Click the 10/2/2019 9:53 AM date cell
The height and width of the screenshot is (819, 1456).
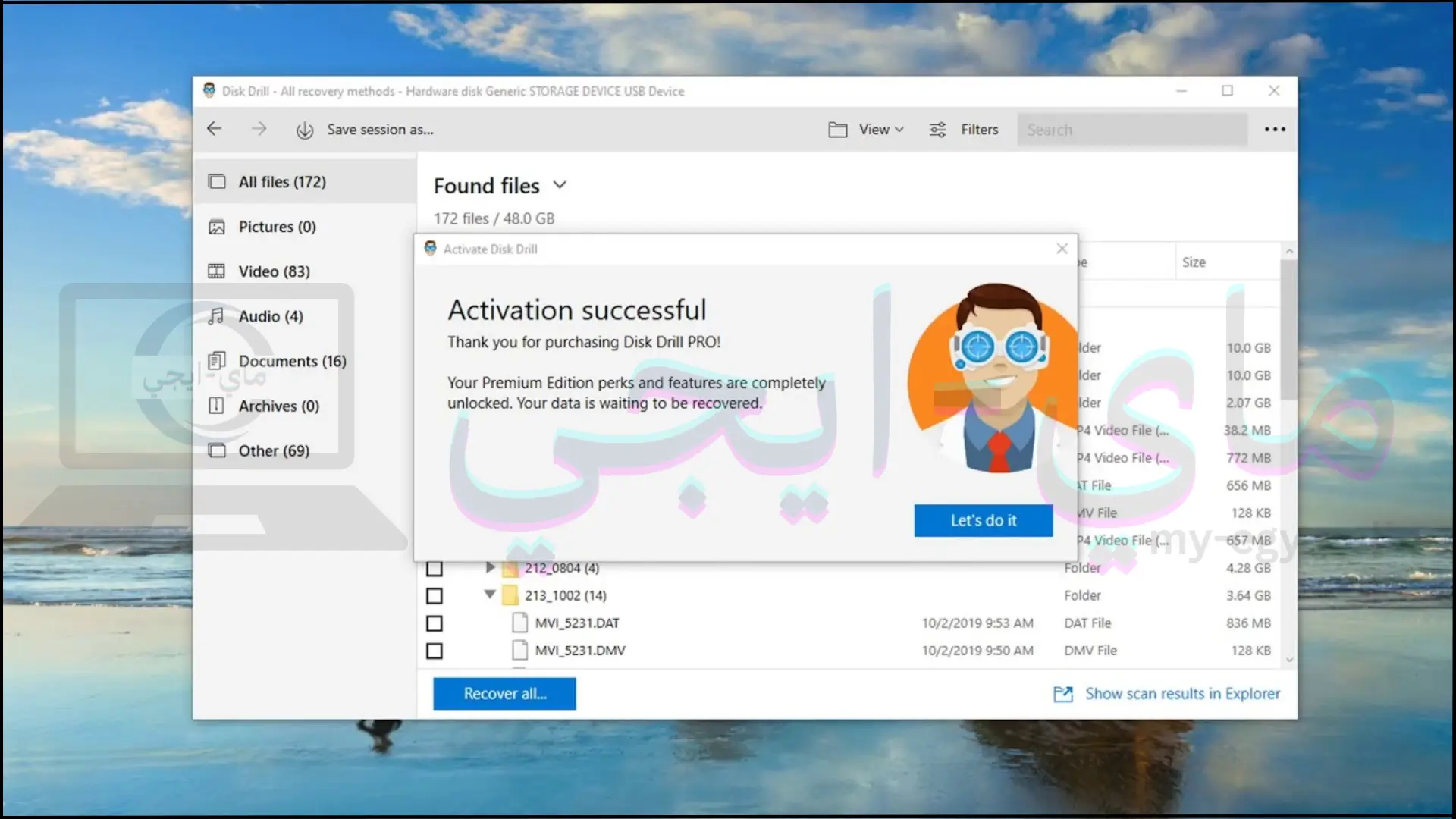[x=977, y=623]
